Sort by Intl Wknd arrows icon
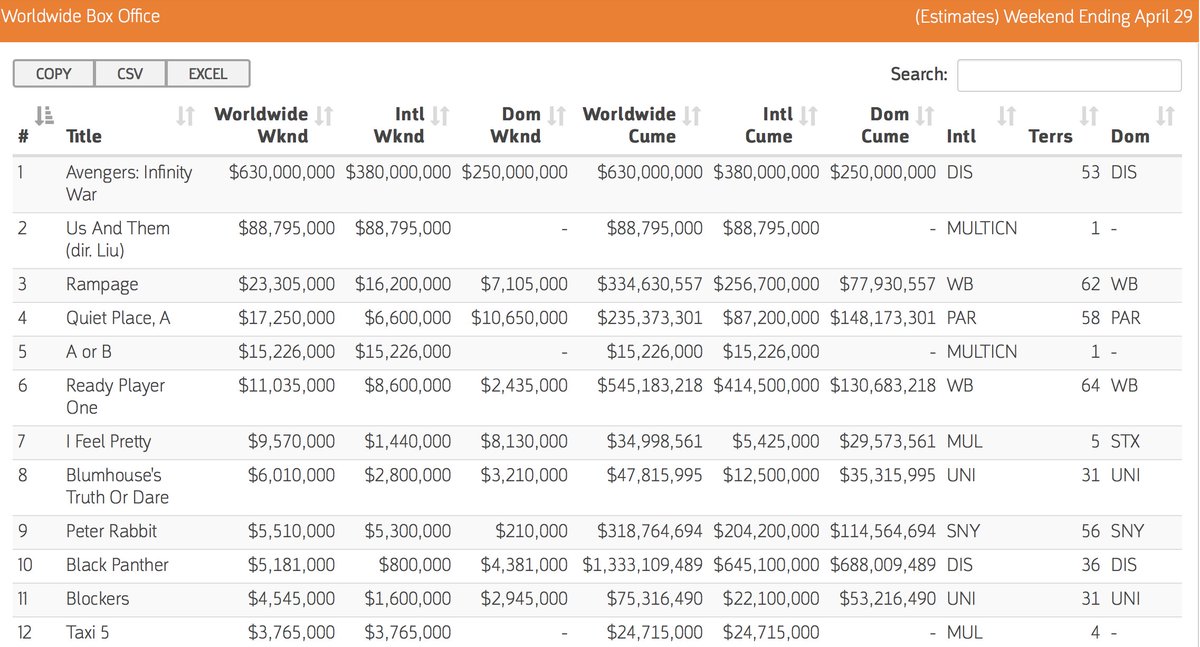The height and width of the screenshot is (647, 1200). [440, 115]
